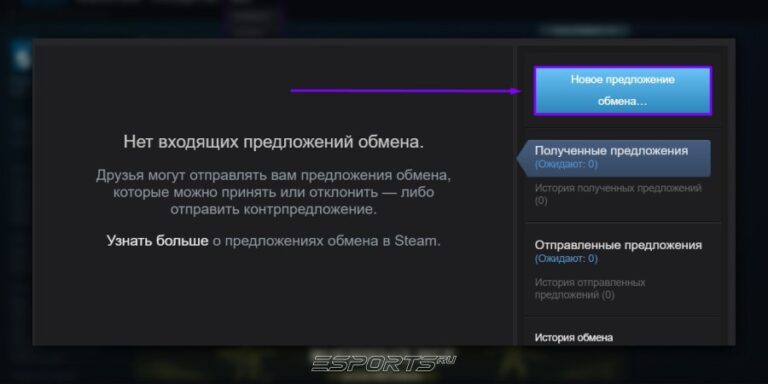Click the 'Нет входящих предложений обмена.' heading
The image size is (768, 384).
click(x=273, y=143)
